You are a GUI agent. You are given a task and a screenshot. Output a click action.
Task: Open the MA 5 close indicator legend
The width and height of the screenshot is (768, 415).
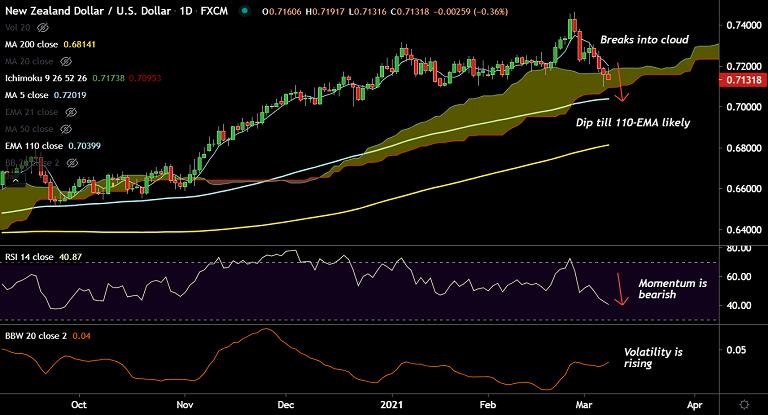(24, 94)
